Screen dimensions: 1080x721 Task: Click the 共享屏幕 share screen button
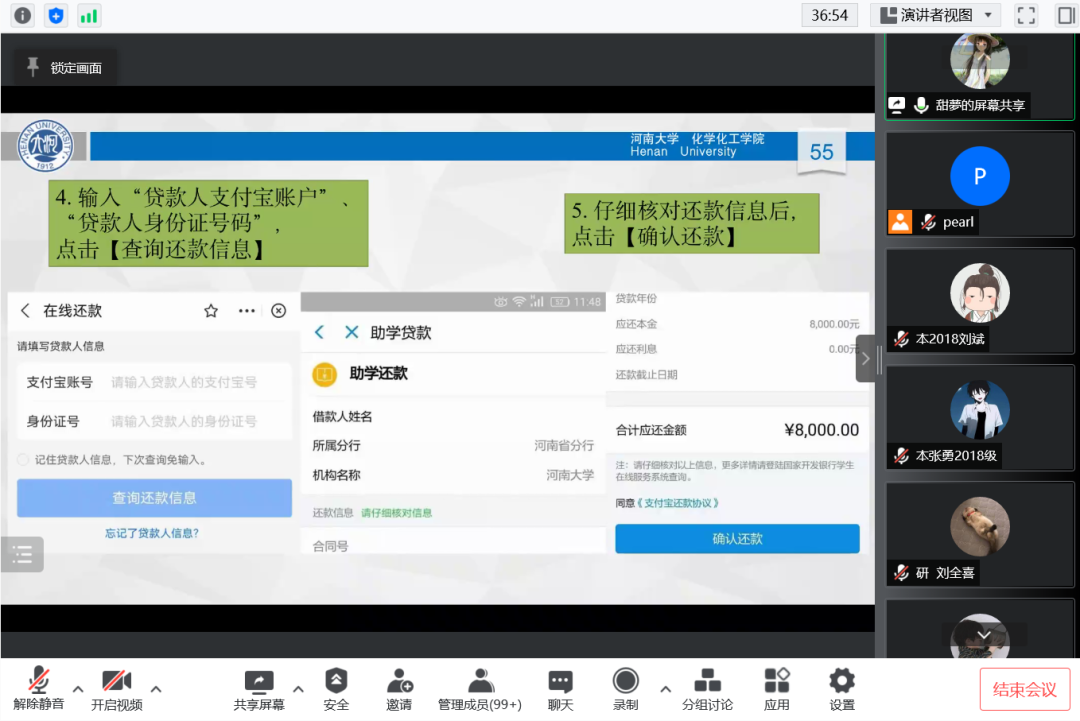tap(259, 689)
